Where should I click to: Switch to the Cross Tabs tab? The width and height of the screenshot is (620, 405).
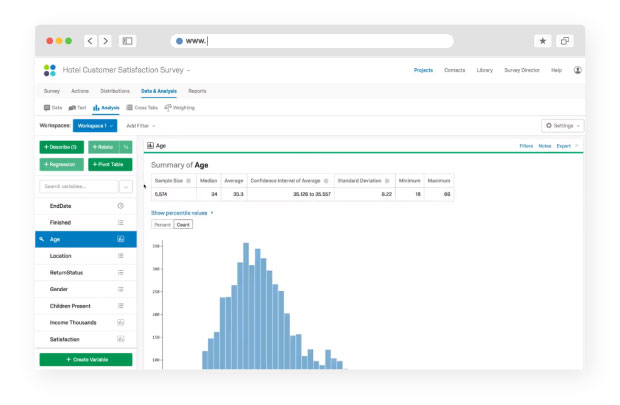pos(142,107)
